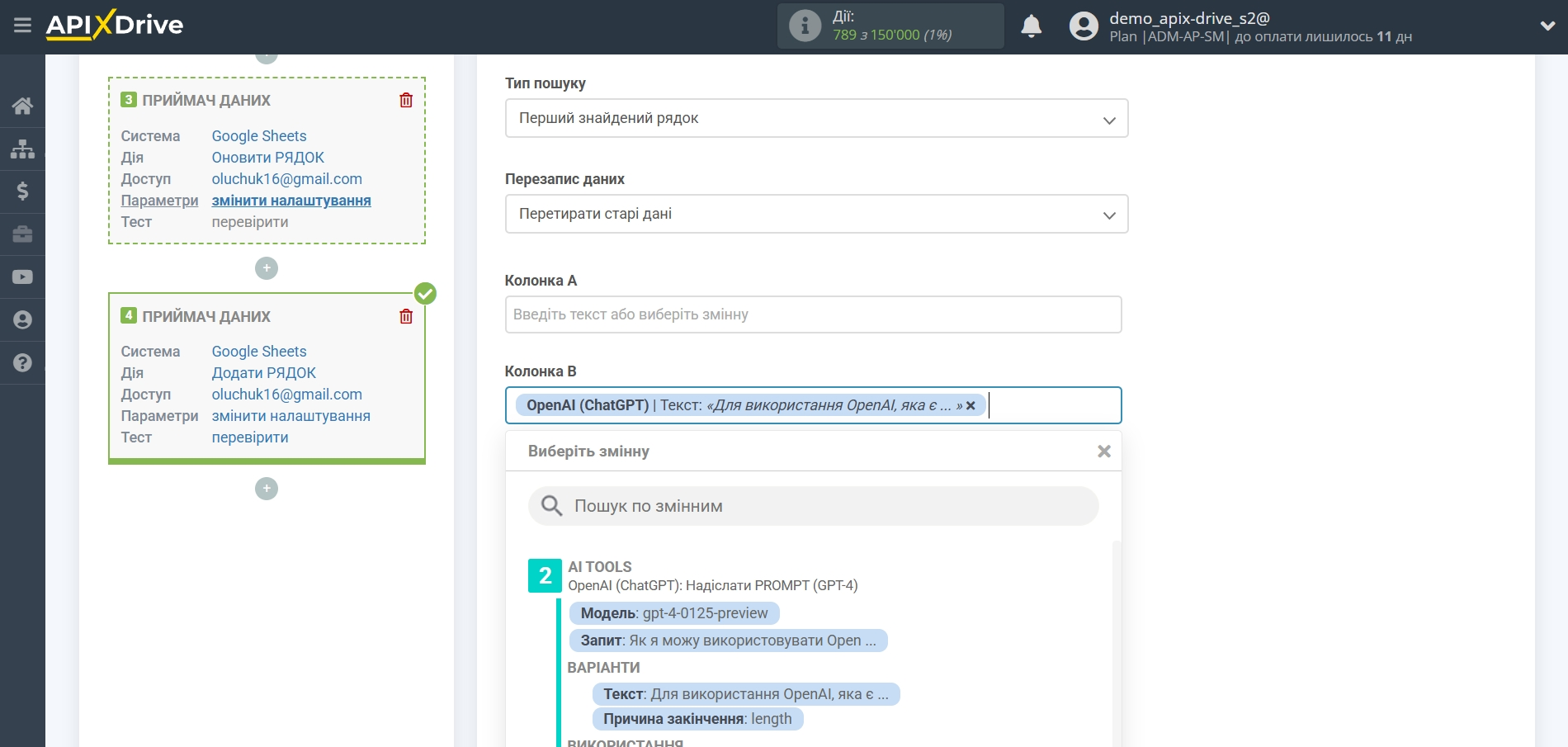Add step between blocks 3 and 4

[267, 268]
